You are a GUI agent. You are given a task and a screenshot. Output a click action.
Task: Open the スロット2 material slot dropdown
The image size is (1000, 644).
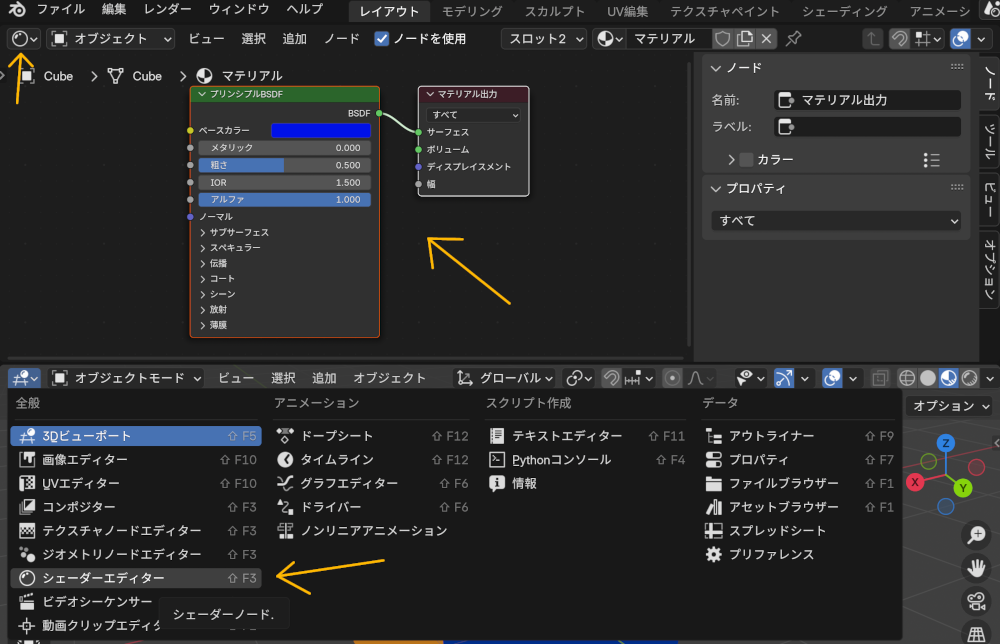coord(543,39)
